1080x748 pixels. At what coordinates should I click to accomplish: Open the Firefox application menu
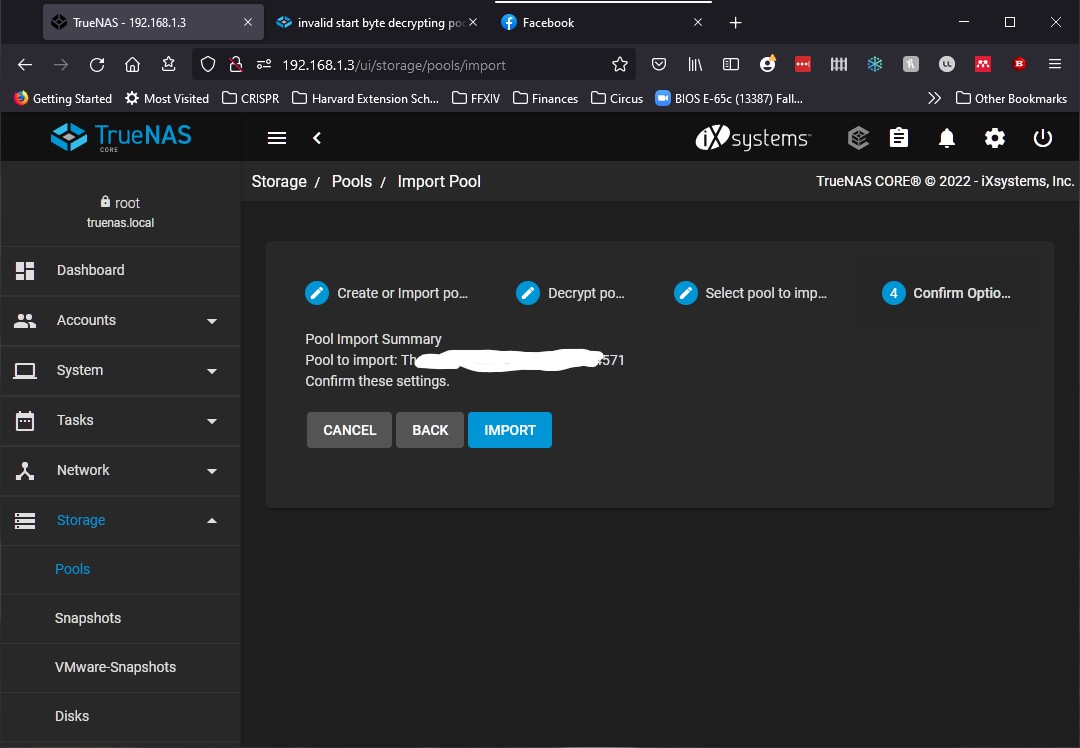click(1055, 64)
